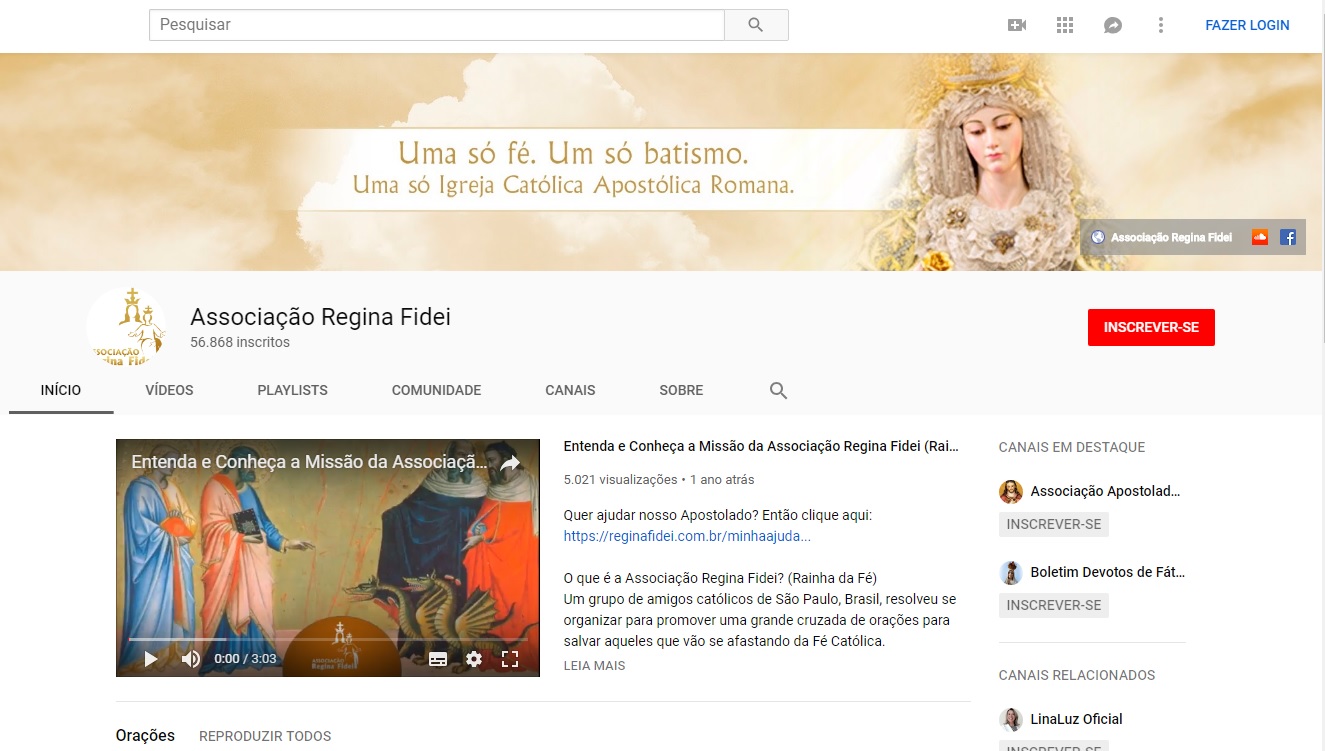The height and width of the screenshot is (751, 1325).
Task: Open the Associação Apostolado channel name
Action: click(x=1106, y=491)
